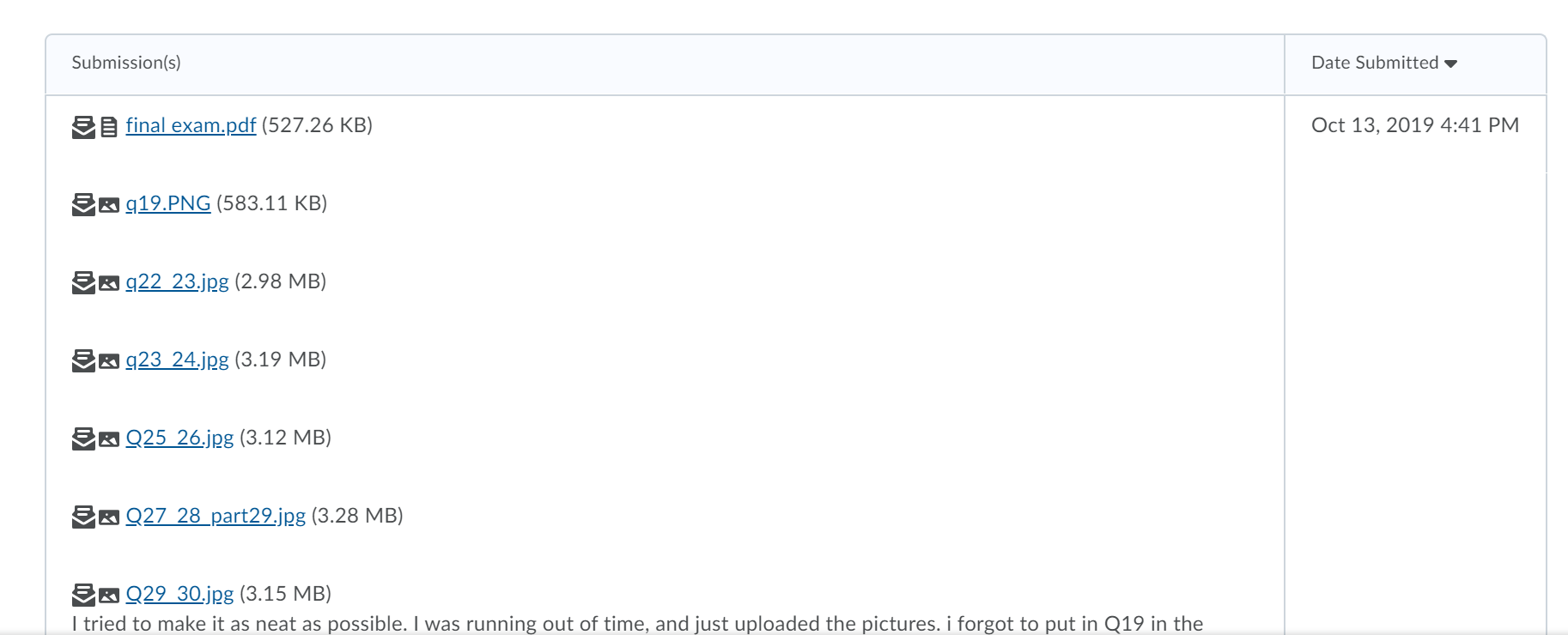
Task: Click the inbox icon beside q22_23.jpg
Action: [x=83, y=283]
